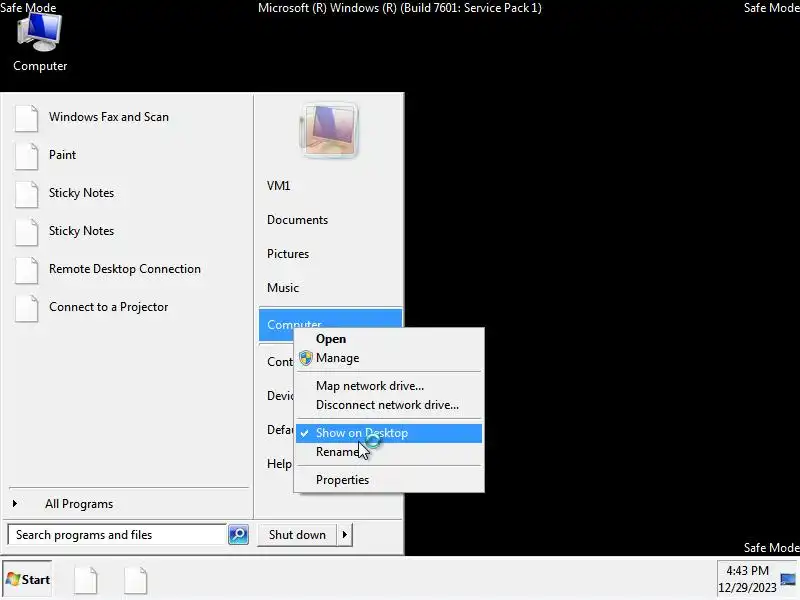Image resolution: width=800 pixels, height=600 pixels.
Task: Click the Windows Fax and Scan blank icon
Action: pyautogui.click(x=27, y=118)
